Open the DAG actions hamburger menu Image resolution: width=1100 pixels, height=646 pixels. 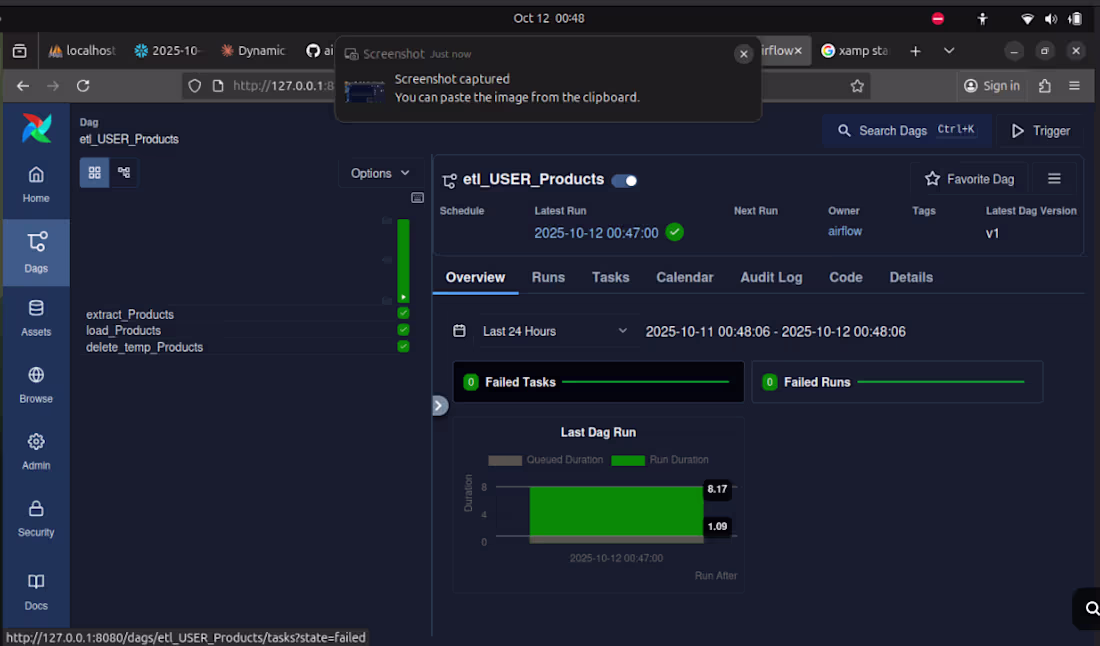tap(1054, 178)
